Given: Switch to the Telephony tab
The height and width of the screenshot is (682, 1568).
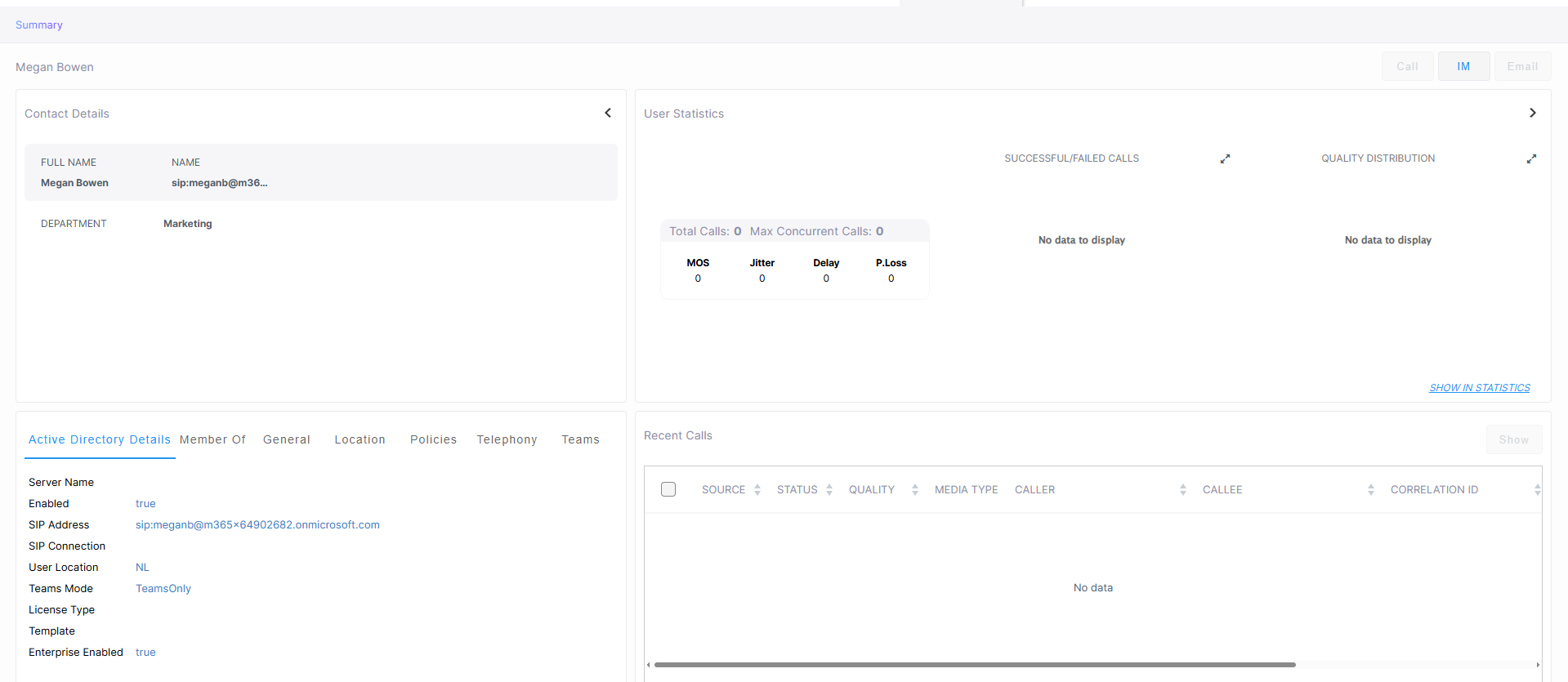Looking at the screenshot, I should click(x=507, y=439).
